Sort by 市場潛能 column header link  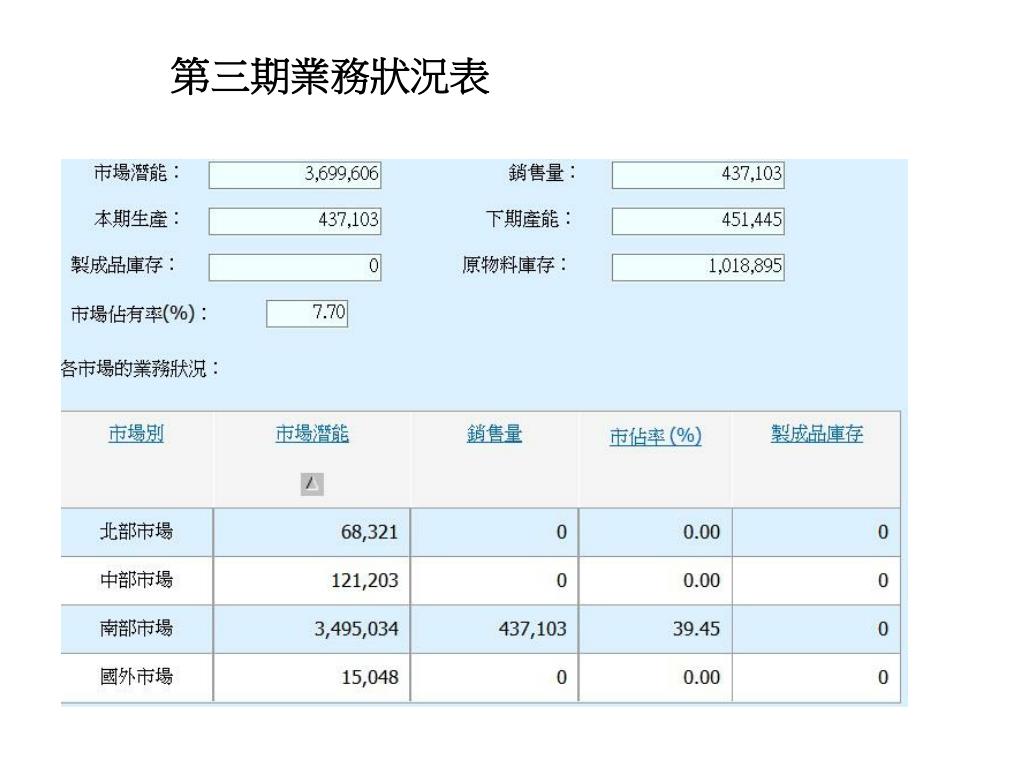click(312, 434)
